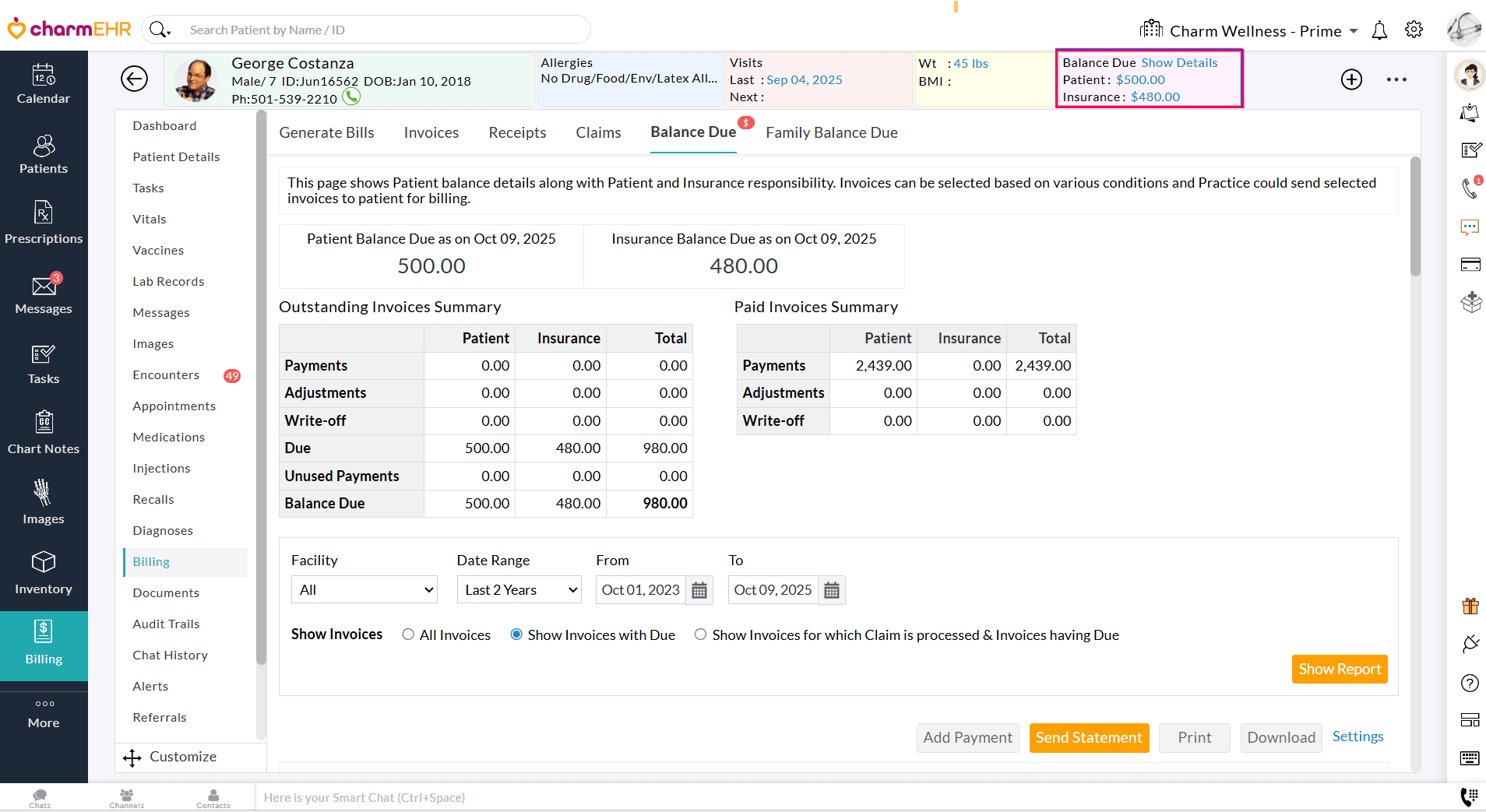Open the Facility dropdown
The image size is (1486, 812).
[363, 589]
